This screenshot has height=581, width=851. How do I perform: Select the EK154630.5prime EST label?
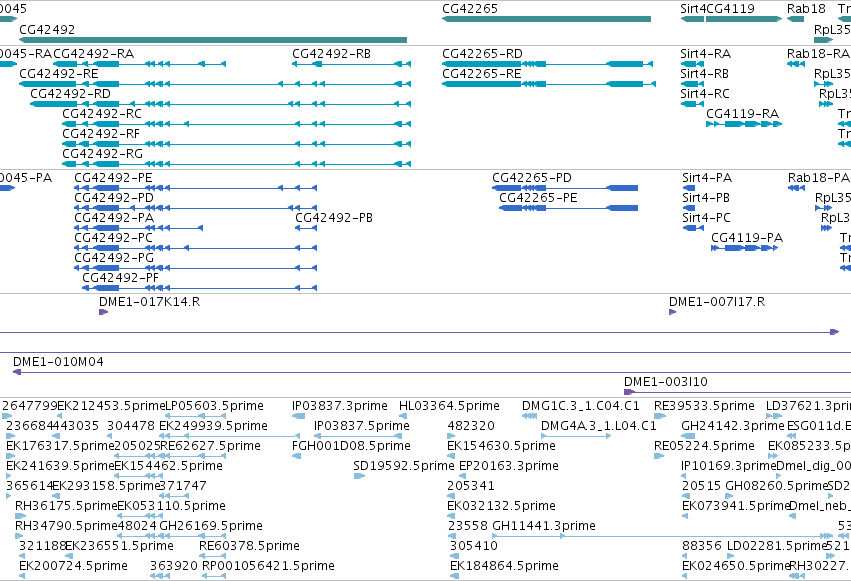point(501,446)
